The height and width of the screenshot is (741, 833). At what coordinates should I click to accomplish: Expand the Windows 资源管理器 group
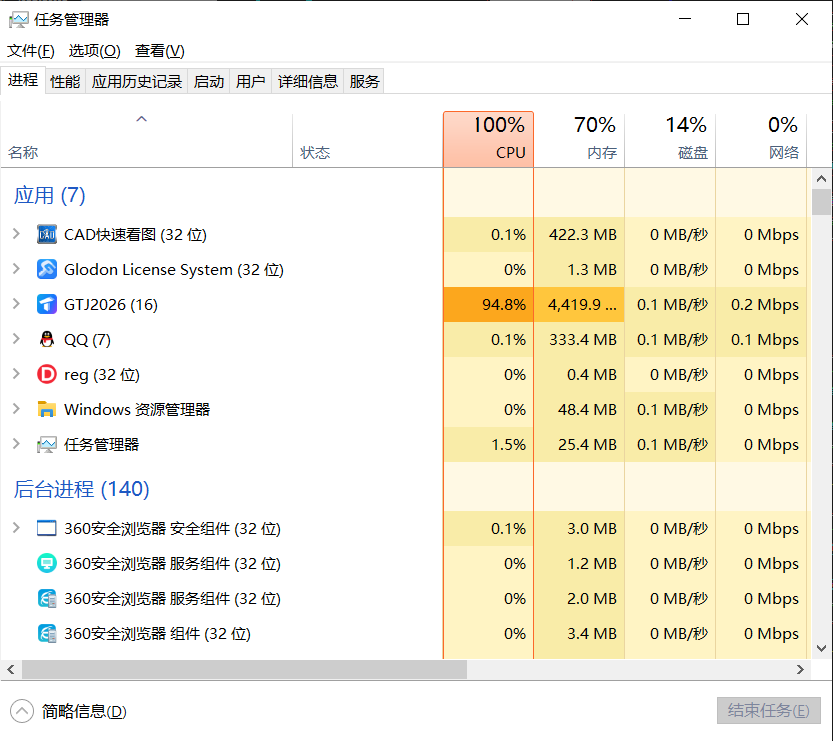pyautogui.click(x=16, y=409)
